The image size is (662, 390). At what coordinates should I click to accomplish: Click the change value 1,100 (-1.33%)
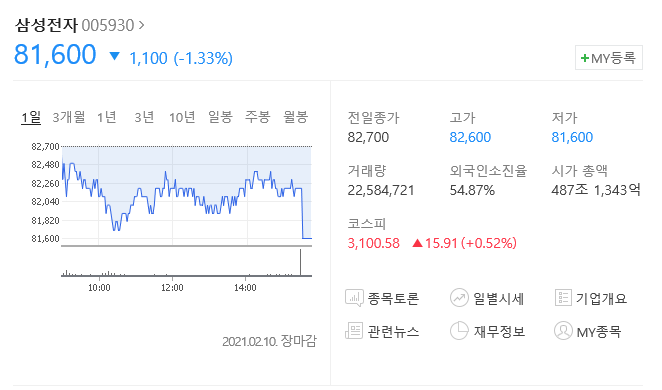pos(181,58)
